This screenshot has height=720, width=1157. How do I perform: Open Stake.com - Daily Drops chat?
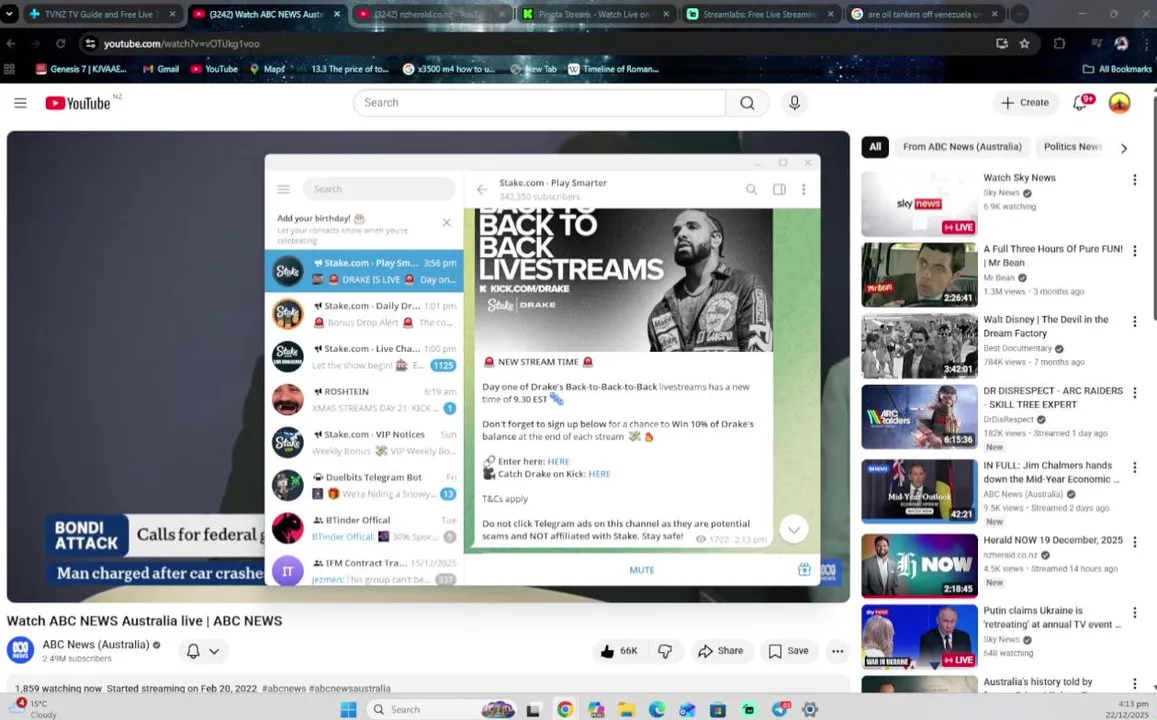tap(365, 314)
